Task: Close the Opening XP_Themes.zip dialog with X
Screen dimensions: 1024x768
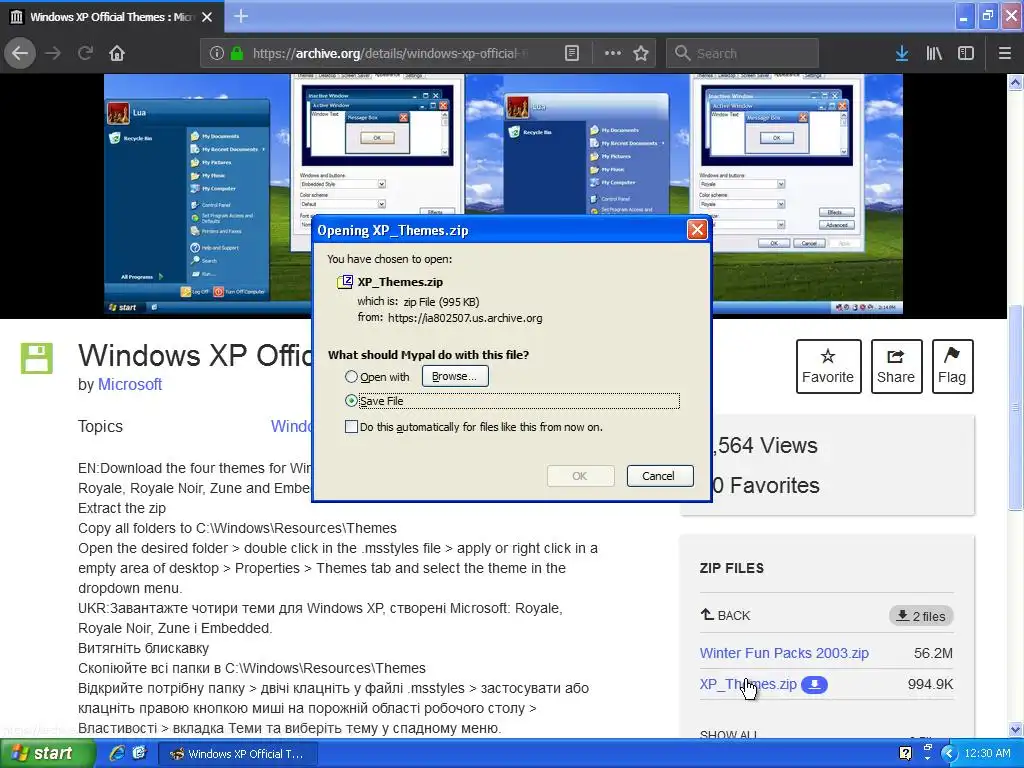Action: [697, 230]
